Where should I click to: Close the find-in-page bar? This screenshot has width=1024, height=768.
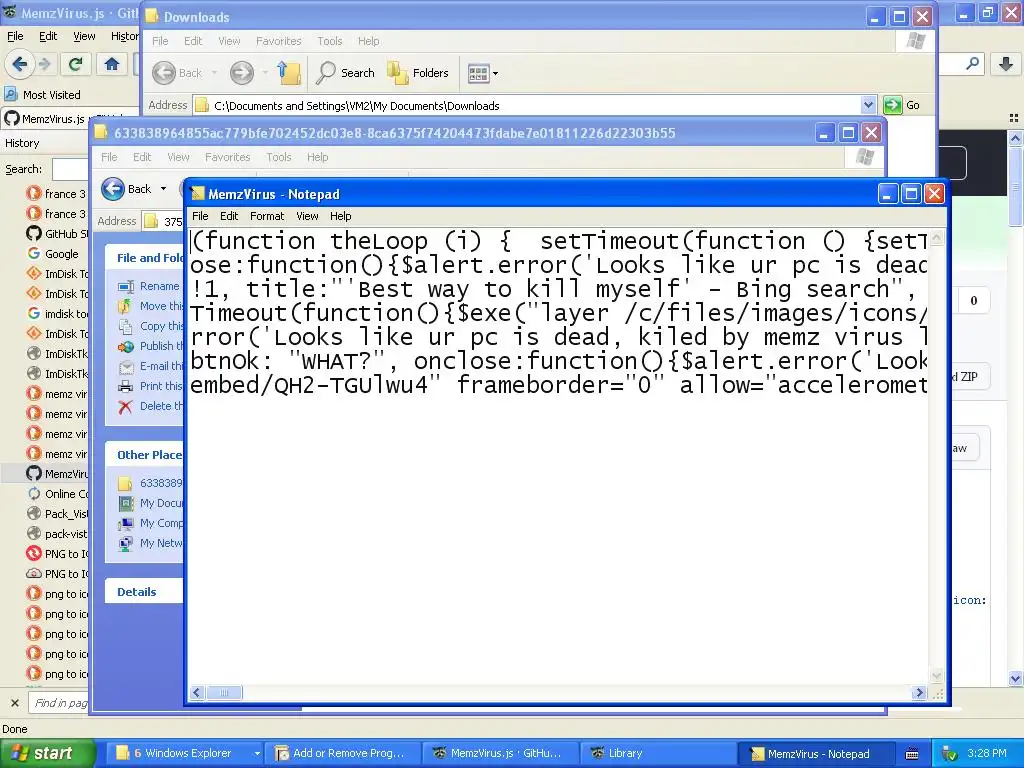click(14, 703)
